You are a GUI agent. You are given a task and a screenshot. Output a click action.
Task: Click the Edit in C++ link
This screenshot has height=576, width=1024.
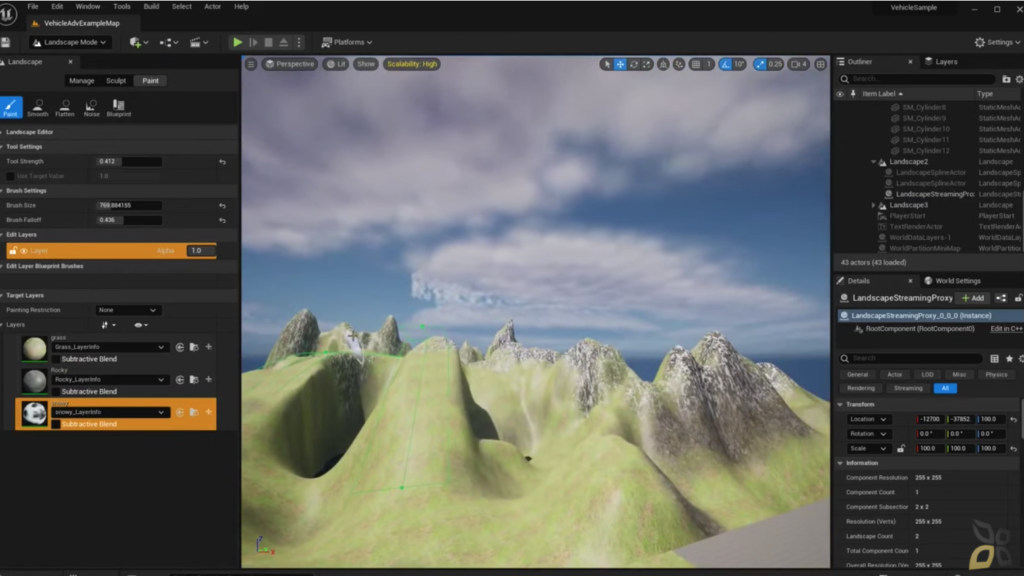click(x=1006, y=329)
